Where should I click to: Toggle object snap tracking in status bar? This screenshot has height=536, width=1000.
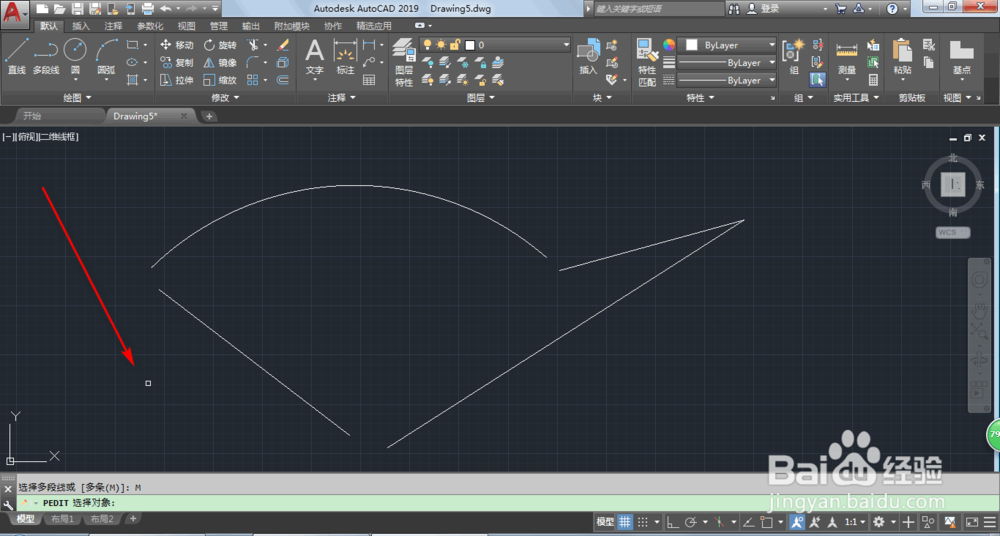pos(749,521)
